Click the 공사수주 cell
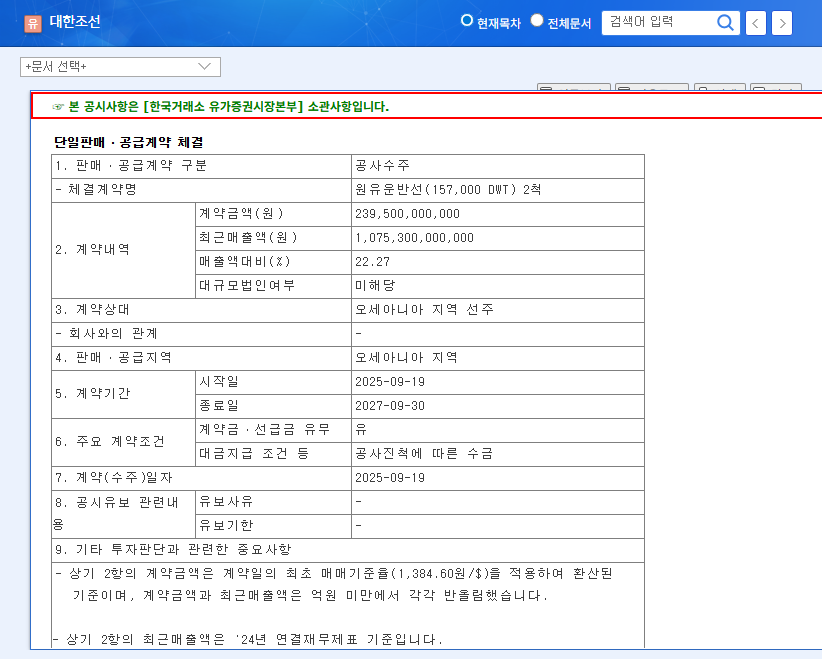 point(497,166)
